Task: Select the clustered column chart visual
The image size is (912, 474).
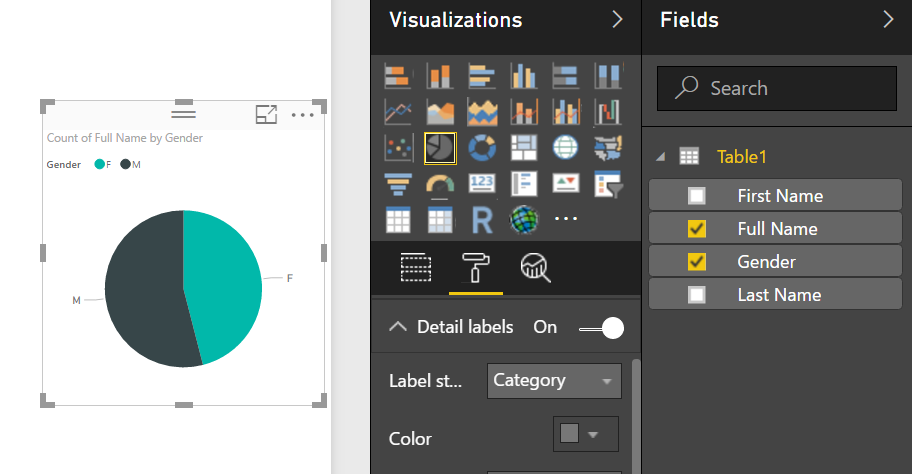Action: coord(524,76)
